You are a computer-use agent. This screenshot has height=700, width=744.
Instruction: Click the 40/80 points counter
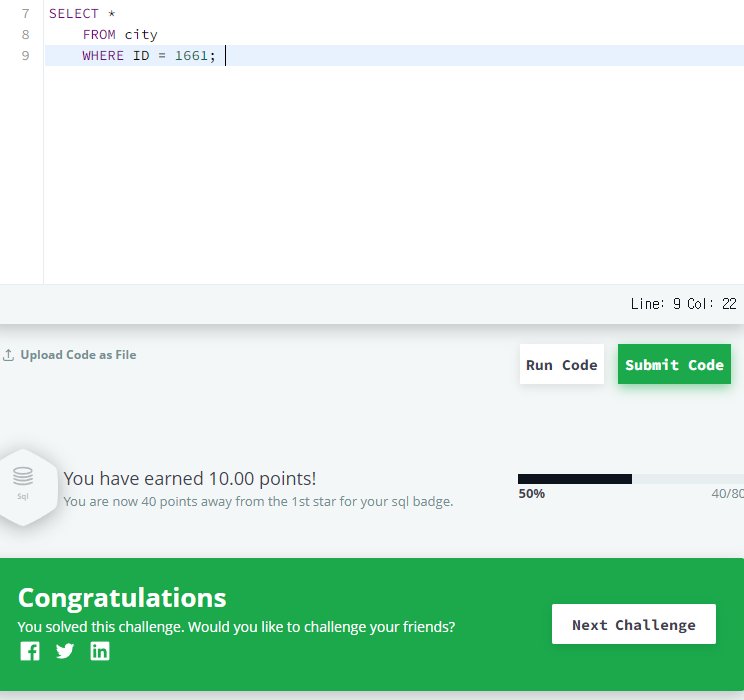(x=727, y=494)
